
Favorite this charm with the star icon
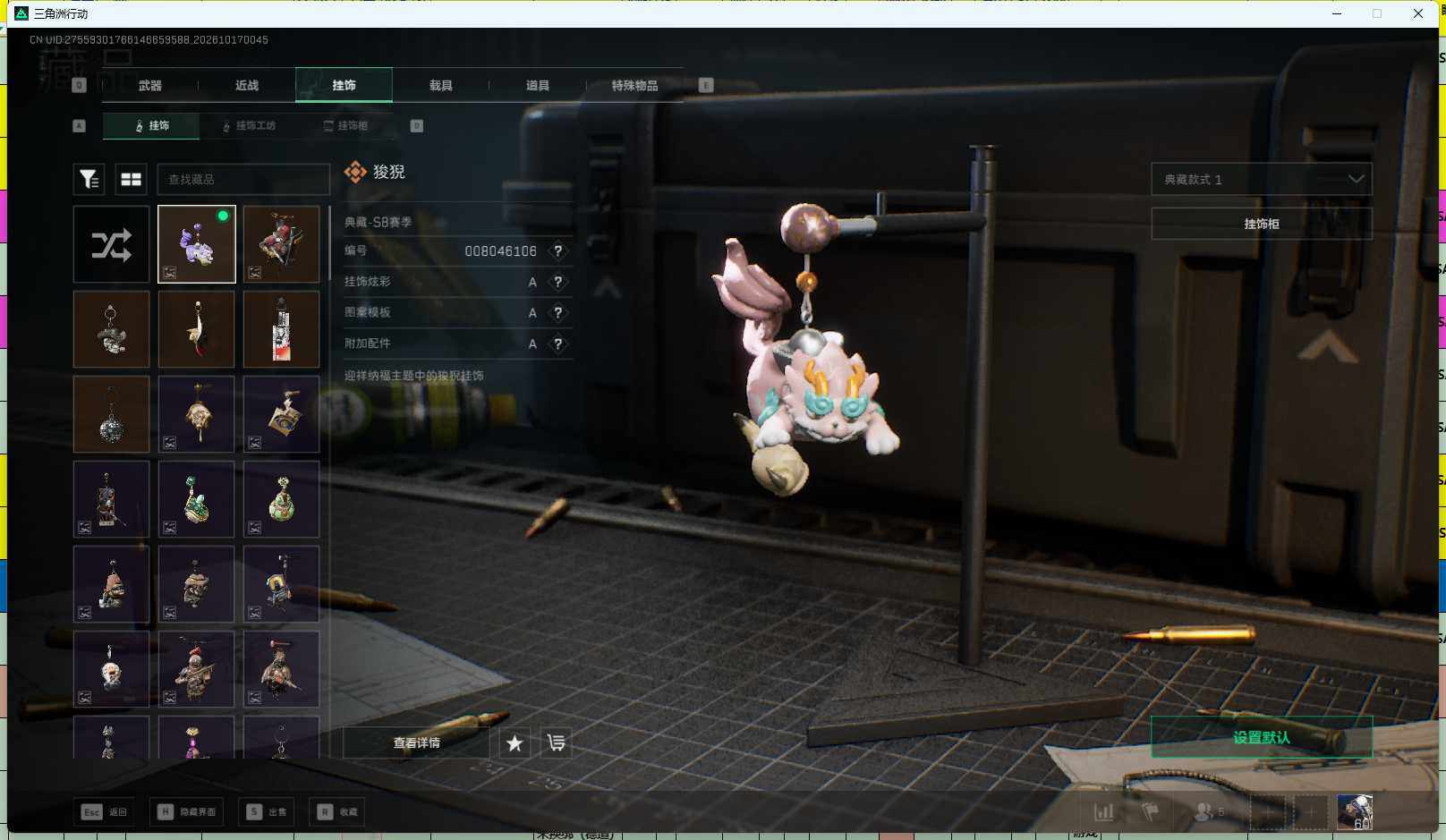515,743
